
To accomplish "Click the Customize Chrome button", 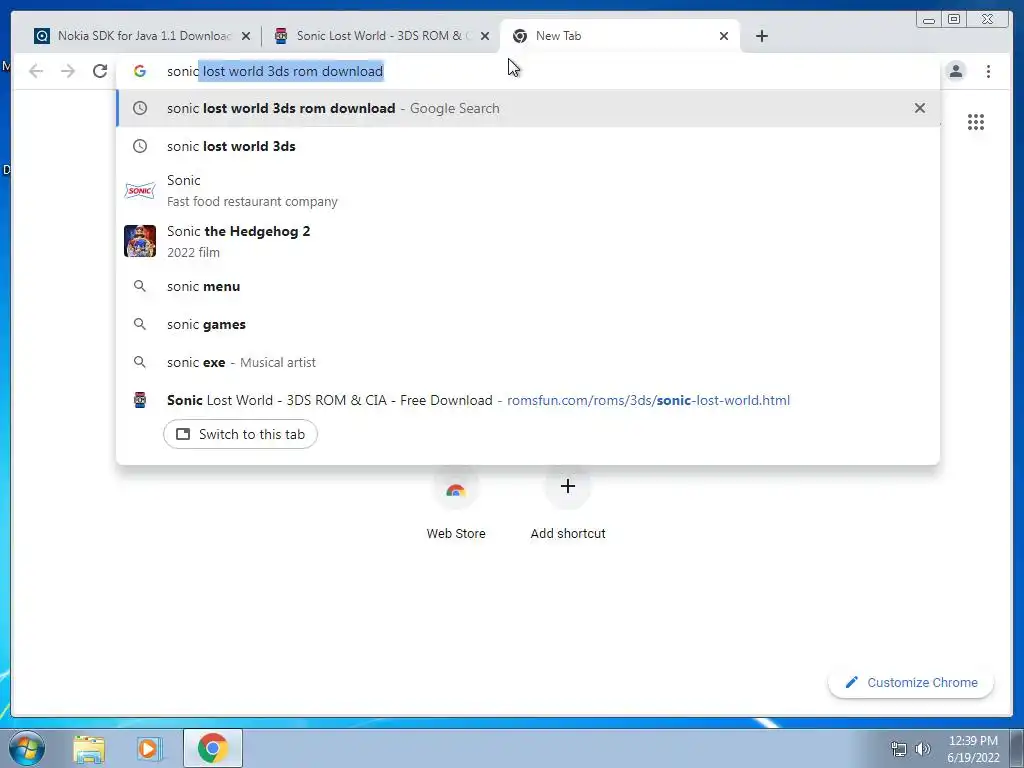I will (x=911, y=682).
